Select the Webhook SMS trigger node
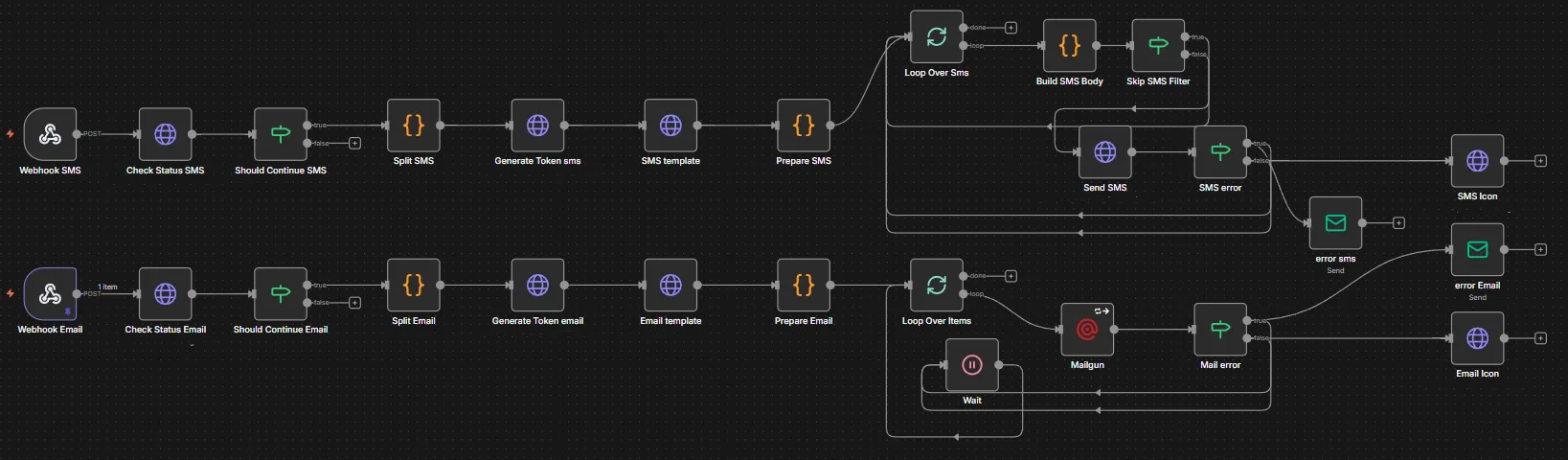1568x460 pixels. (50, 134)
